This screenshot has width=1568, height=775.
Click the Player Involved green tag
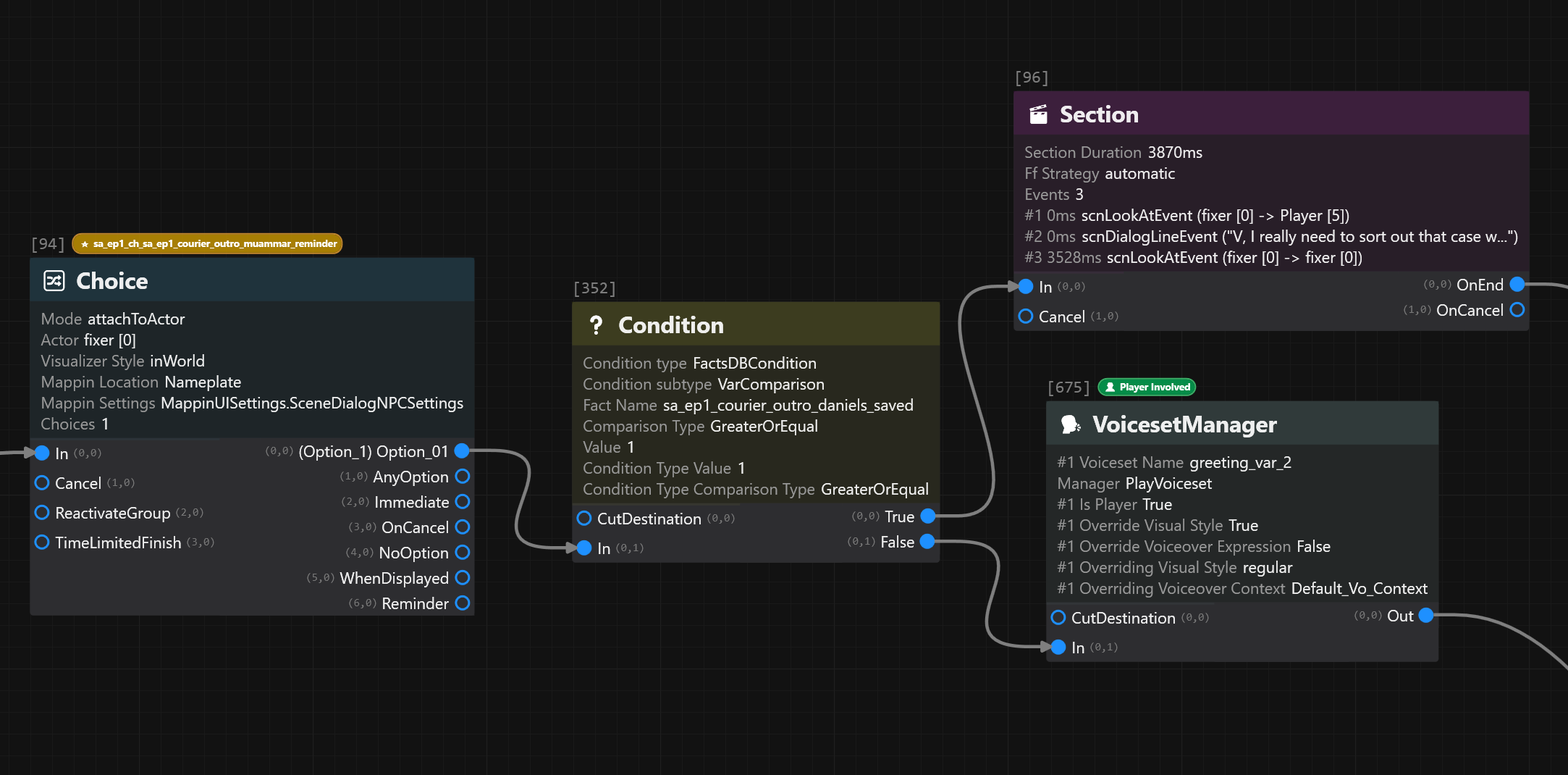1147,387
